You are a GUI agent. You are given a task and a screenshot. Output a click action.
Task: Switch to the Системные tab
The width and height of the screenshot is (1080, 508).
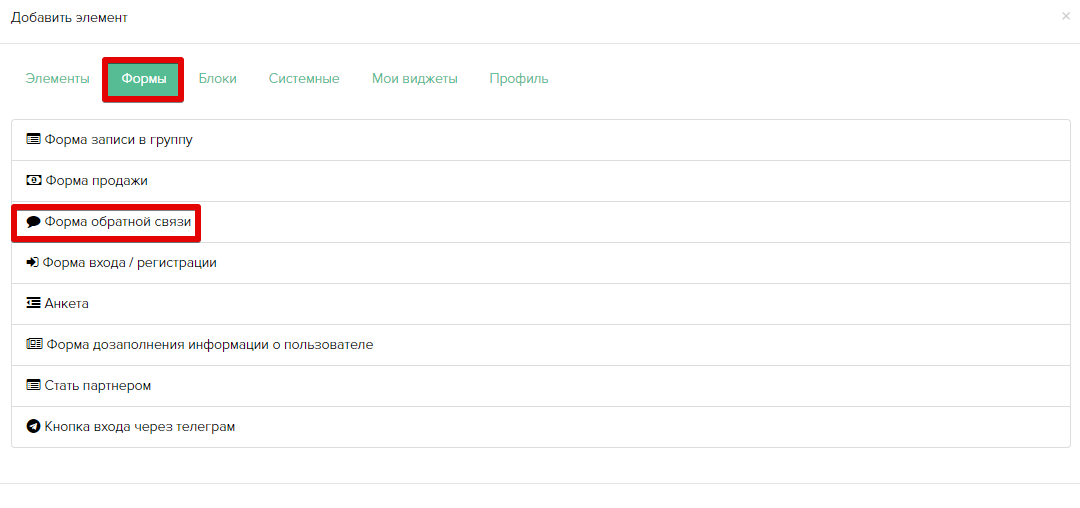pyautogui.click(x=304, y=78)
